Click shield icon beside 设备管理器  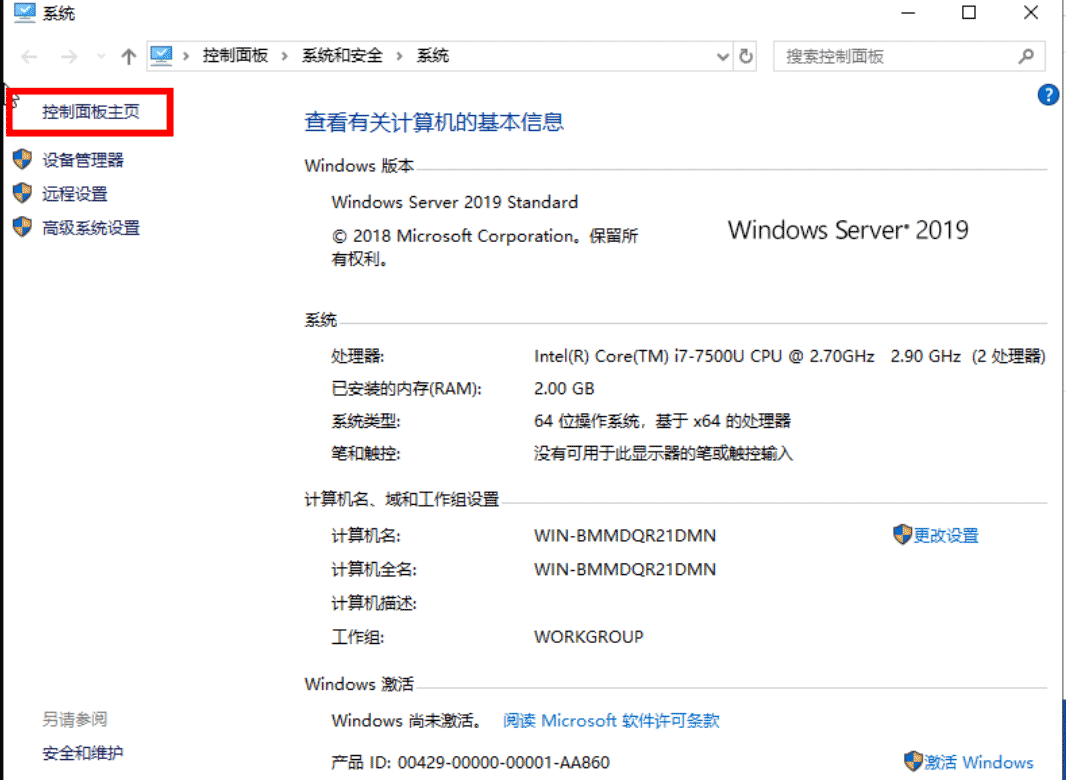pos(22,160)
